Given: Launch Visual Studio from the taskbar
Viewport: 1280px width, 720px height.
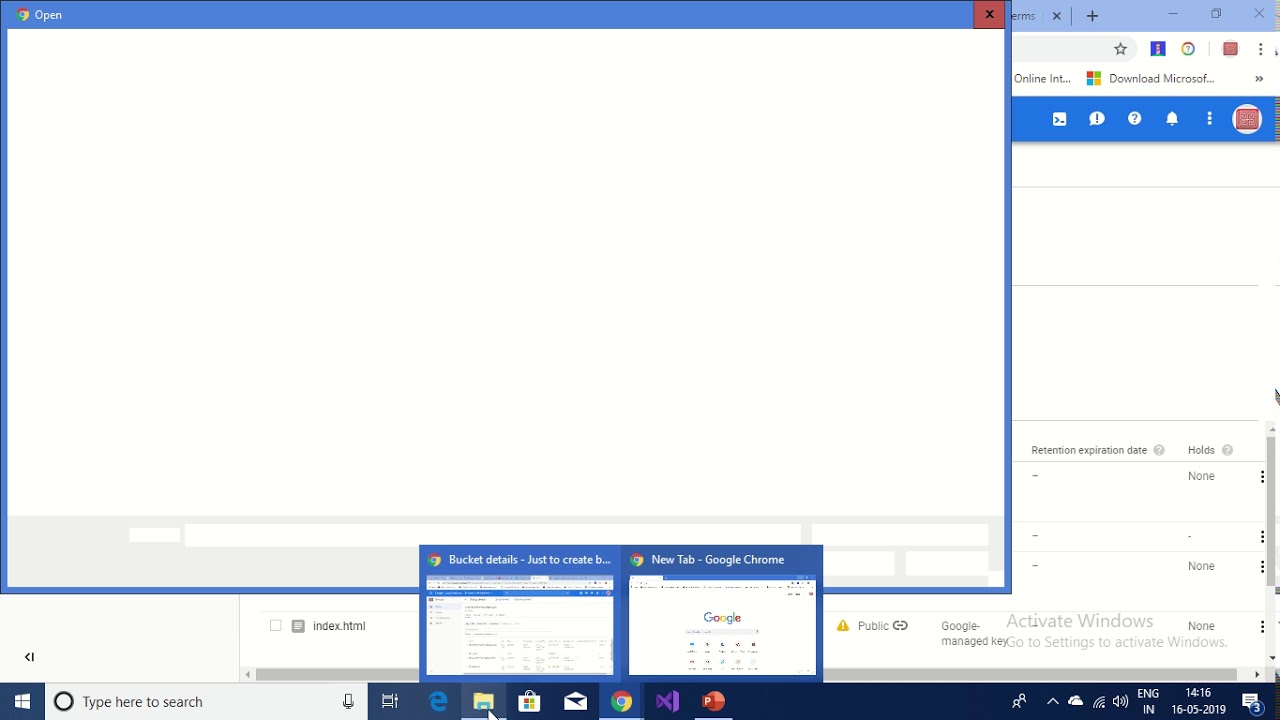Looking at the screenshot, I should 667,702.
